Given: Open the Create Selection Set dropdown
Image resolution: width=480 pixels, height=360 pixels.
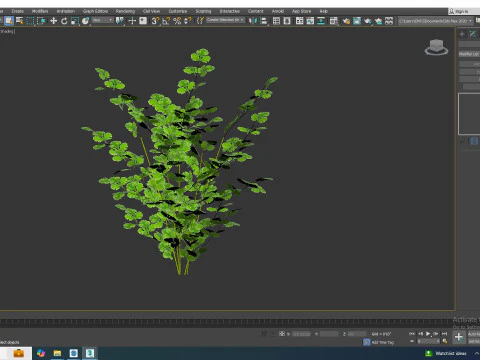Looking at the screenshot, I should click(225, 20).
